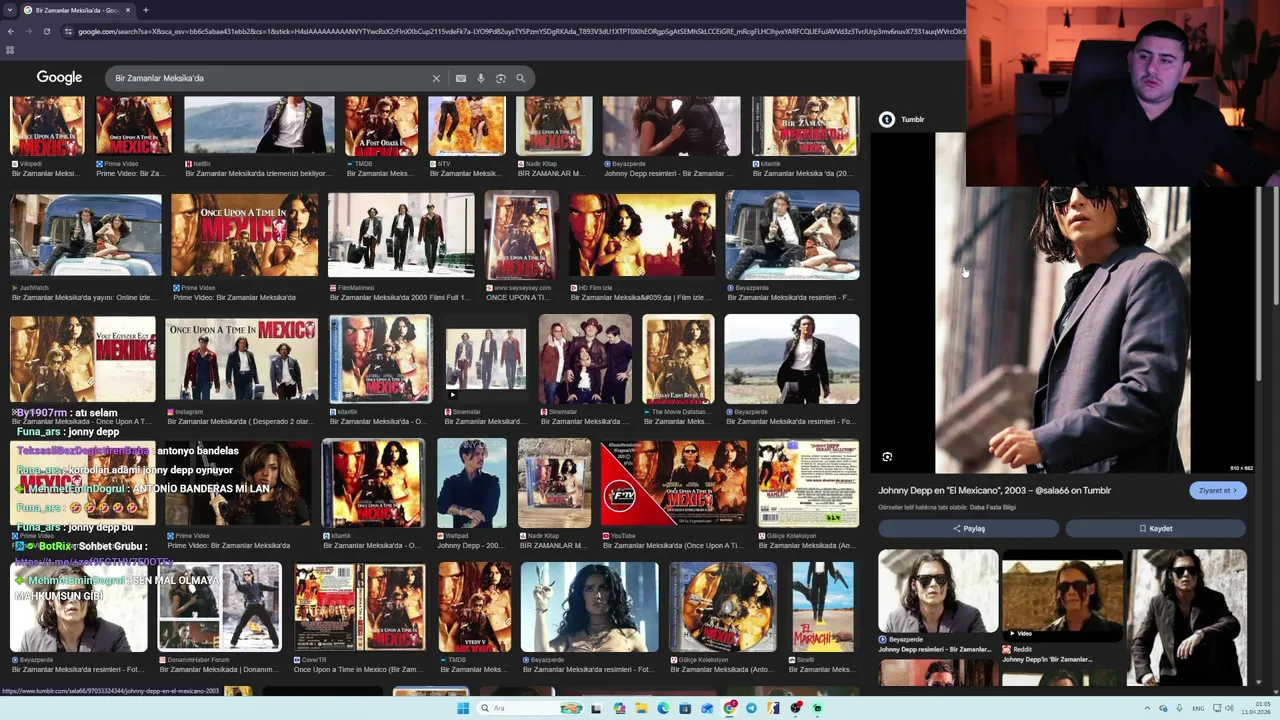Clear the Google search box text
Viewport: 1280px width, 720px height.
[x=436, y=78]
